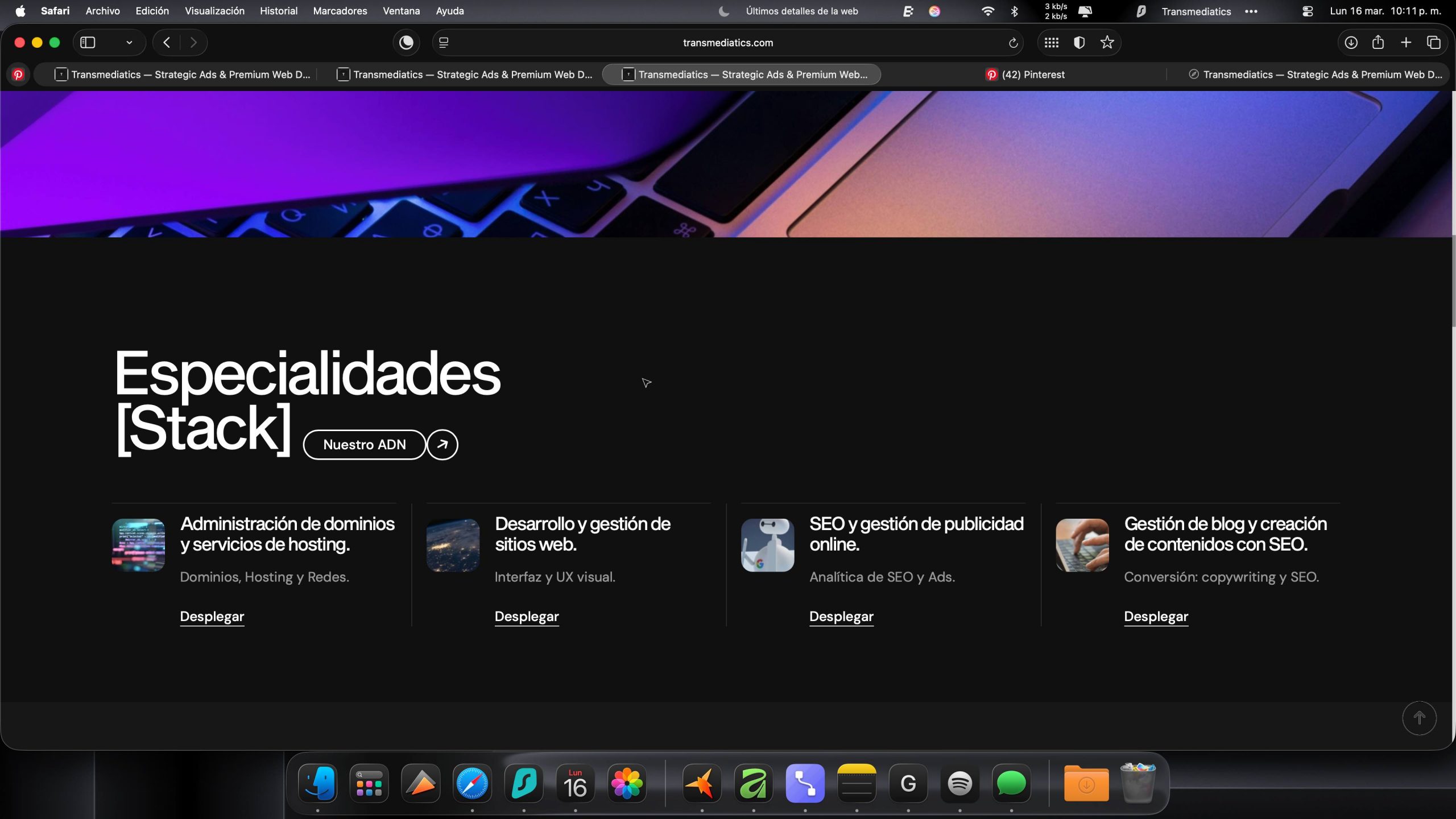1456x819 pixels.
Task: Click the Share icon in Safari toolbar
Action: click(1378, 43)
